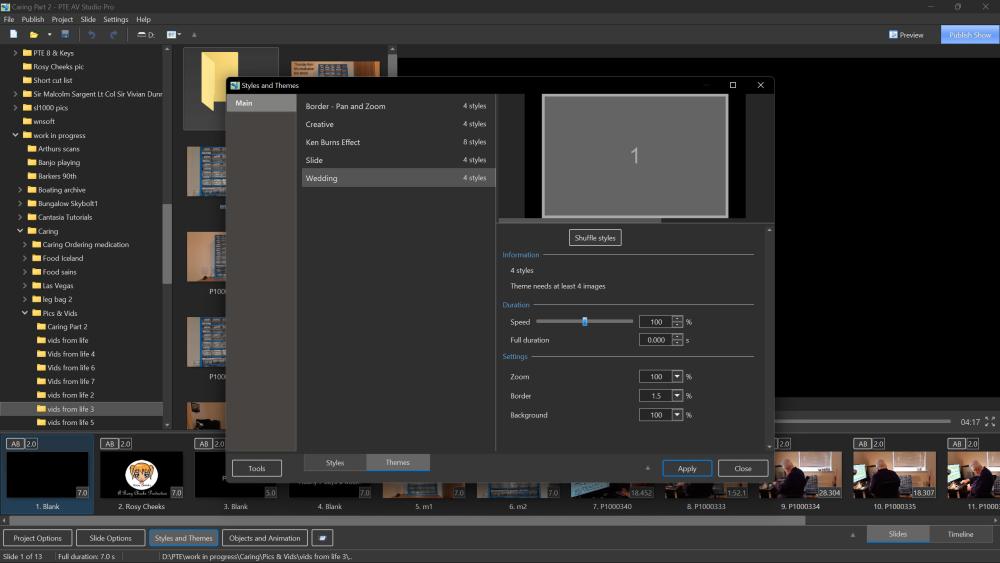Click the Apply button

click(687, 469)
